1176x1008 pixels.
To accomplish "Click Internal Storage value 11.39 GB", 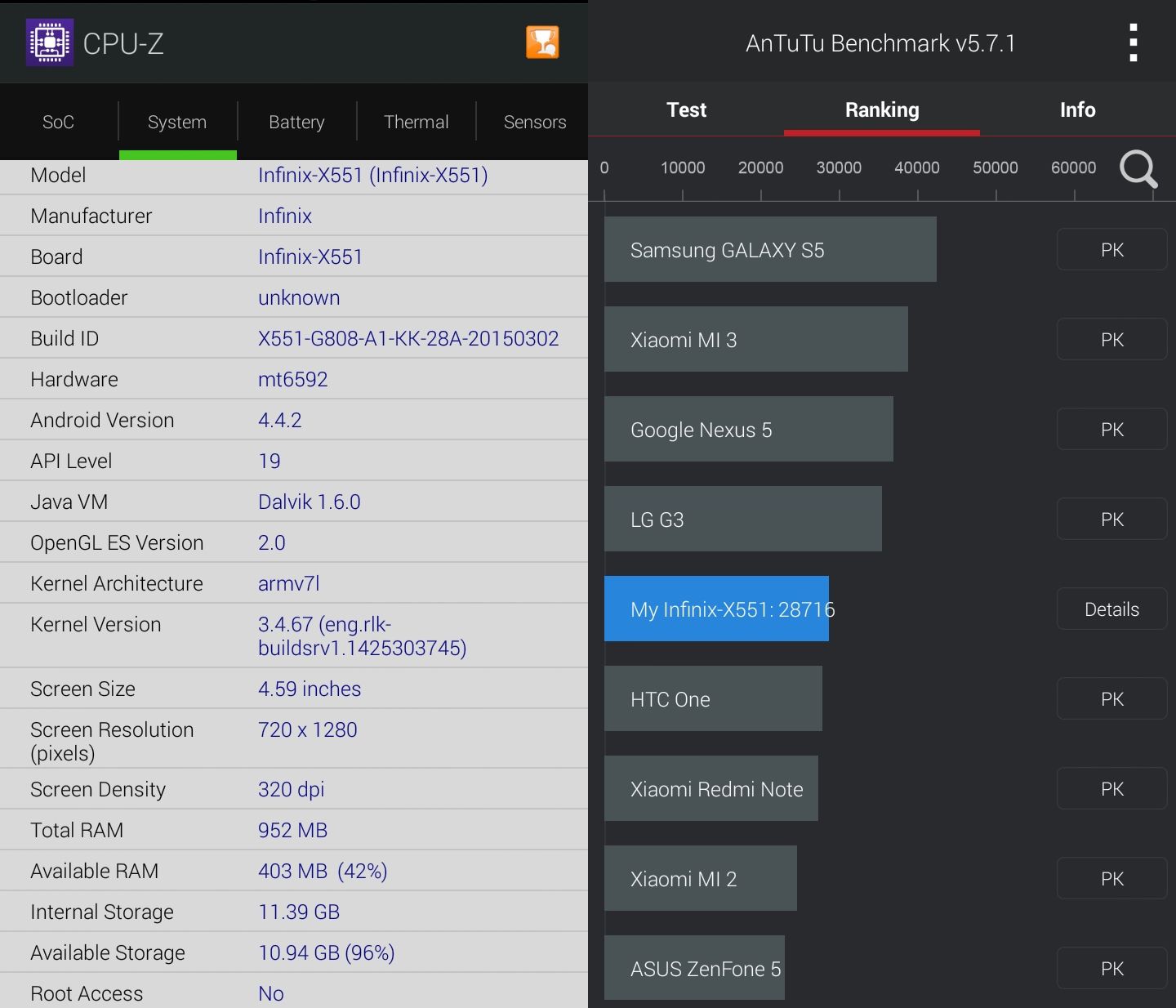I will (299, 912).
